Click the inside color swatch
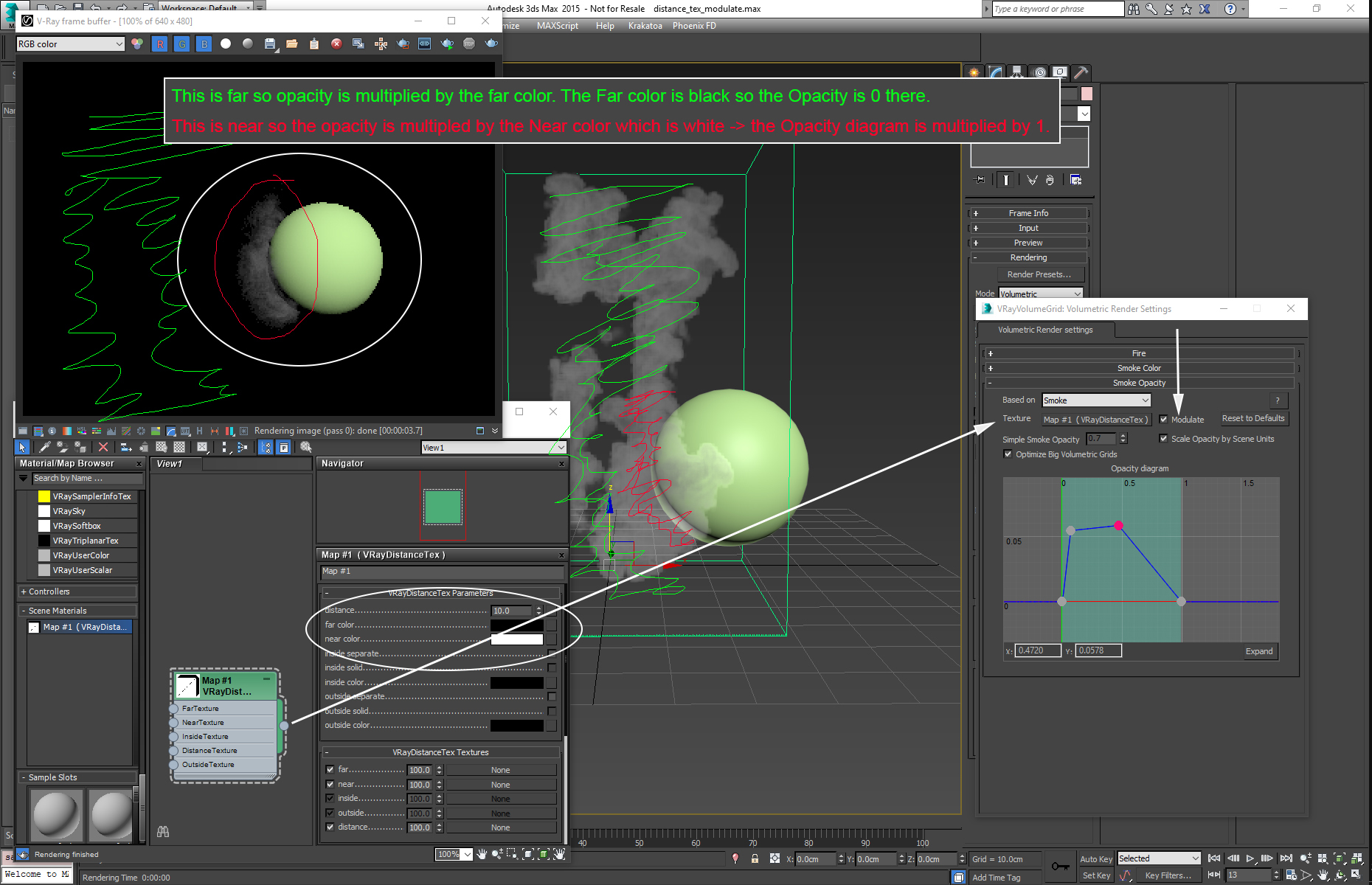 pyautogui.click(x=517, y=682)
